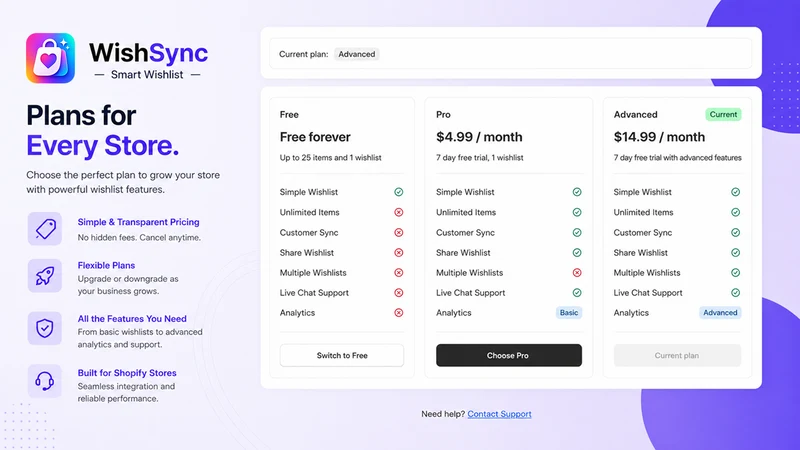Viewport: 800px width, 450px height.
Task: Click the Pro plan Share Wishlist check icon
Action: coord(577,253)
